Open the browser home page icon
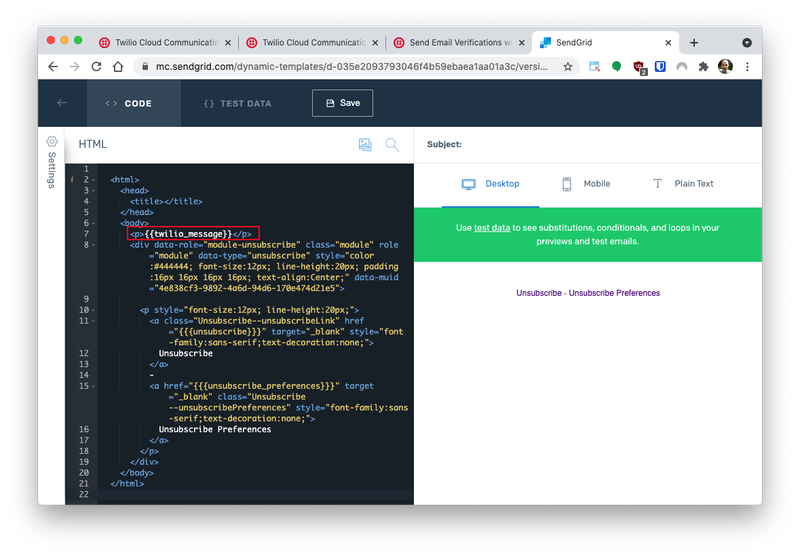Image resolution: width=800 pixels, height=555 pixels. [118, 67]
